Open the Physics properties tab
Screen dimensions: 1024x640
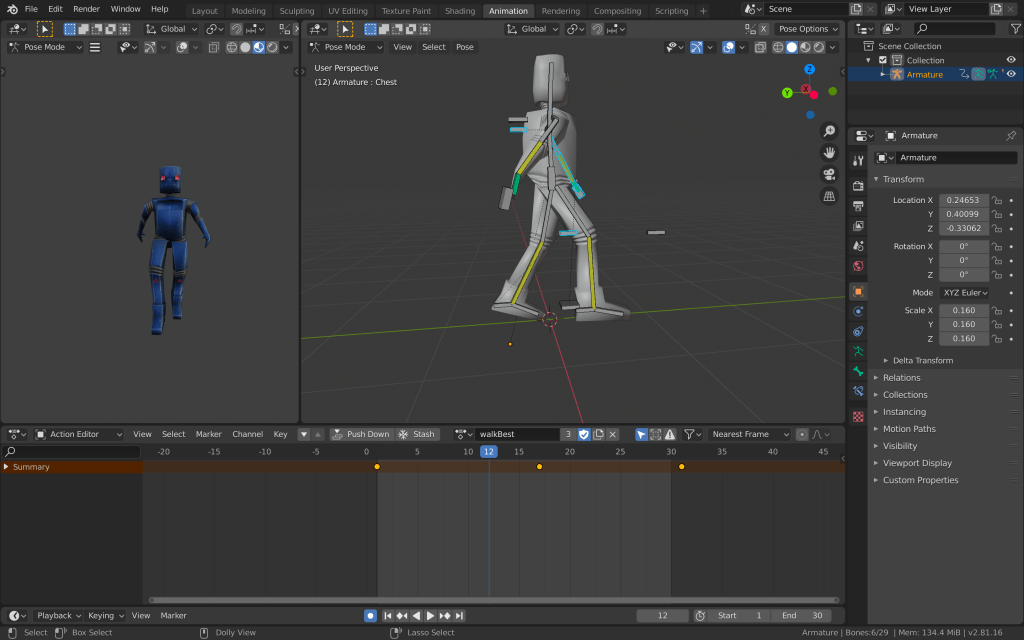[858, 311]
